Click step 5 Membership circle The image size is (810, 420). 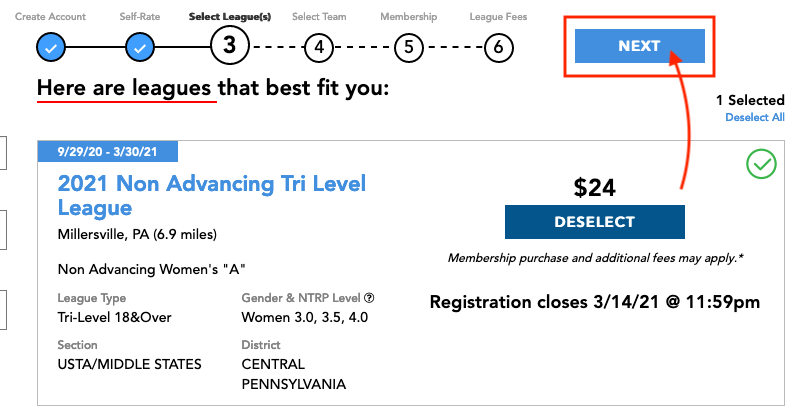click(x=407, y=46)
